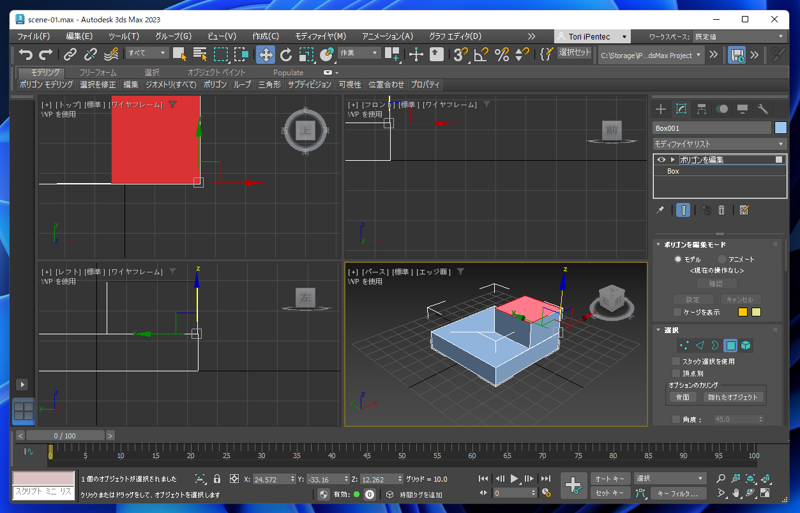The image size is (800, 513).
Task: Toggle Show End Result button in stack
Action: point(683,210)
